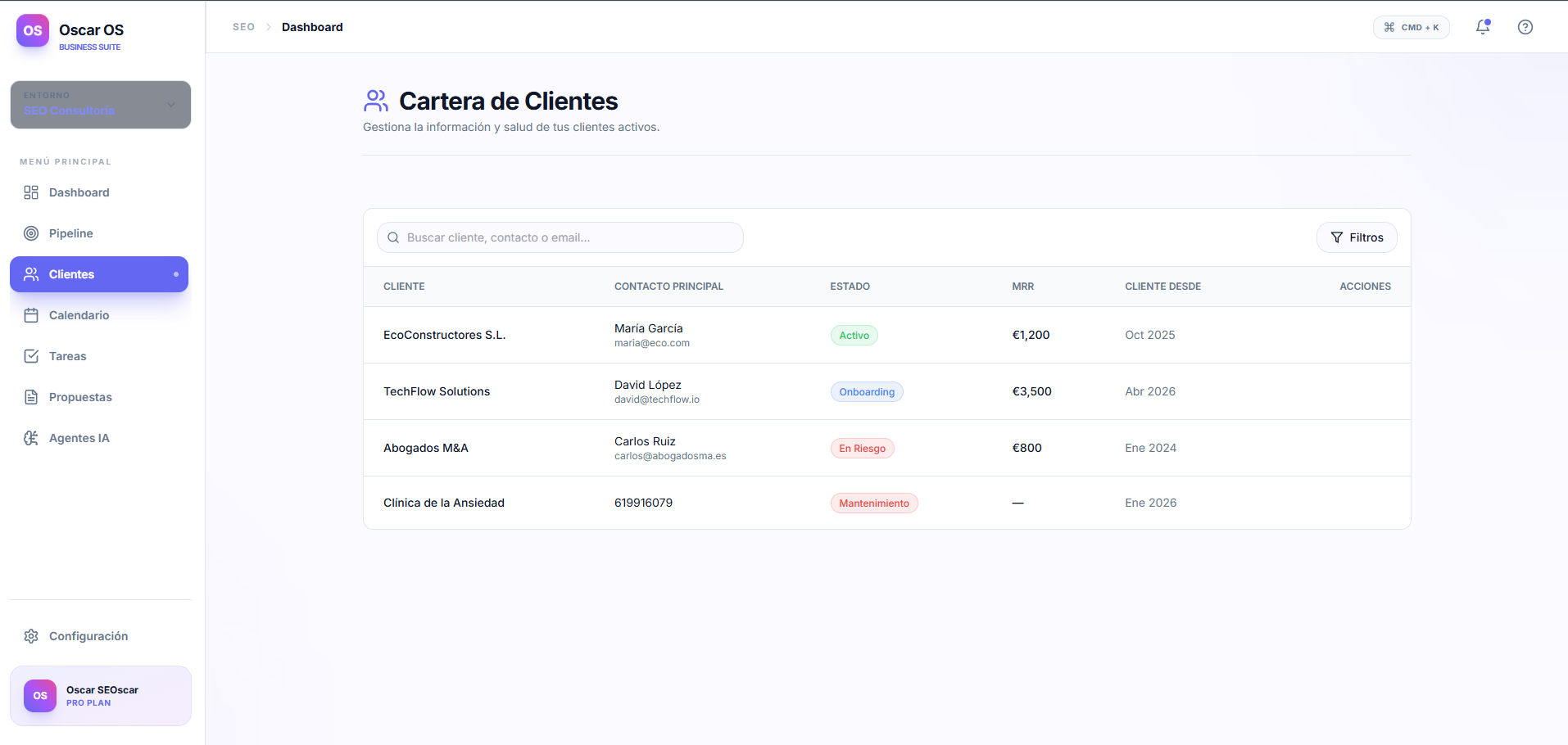The image size is (1568, 745).
Task: Open the Pipeline section via its target icon
Action: (31, 233)
